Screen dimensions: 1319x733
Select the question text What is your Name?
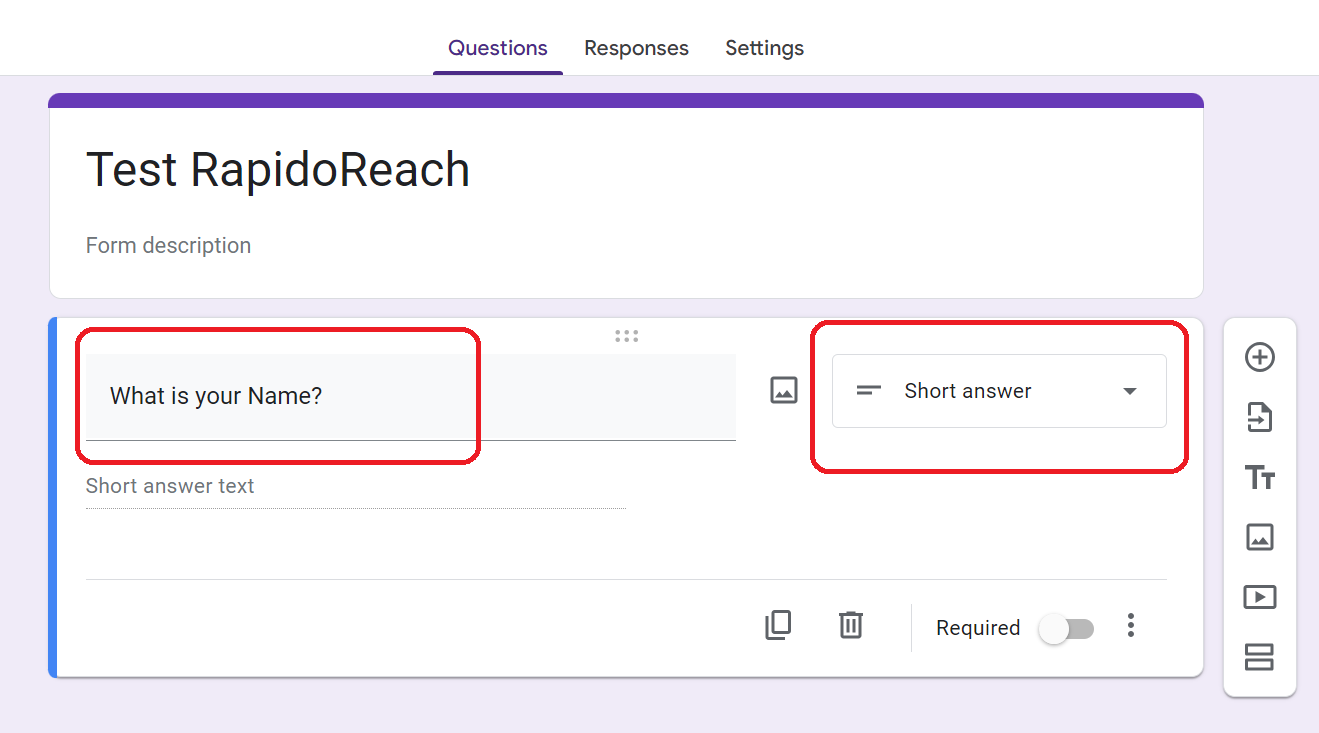[x=216, y=396]
